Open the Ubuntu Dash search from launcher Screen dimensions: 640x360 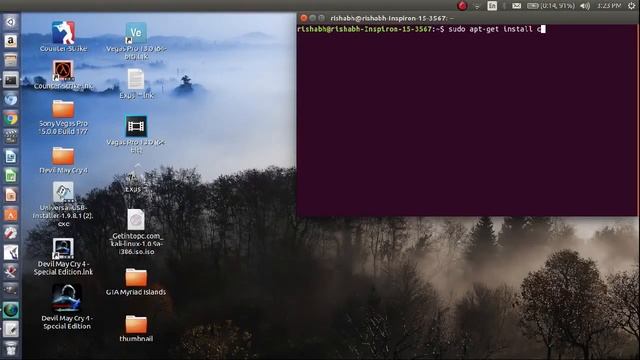click(11, 22)
